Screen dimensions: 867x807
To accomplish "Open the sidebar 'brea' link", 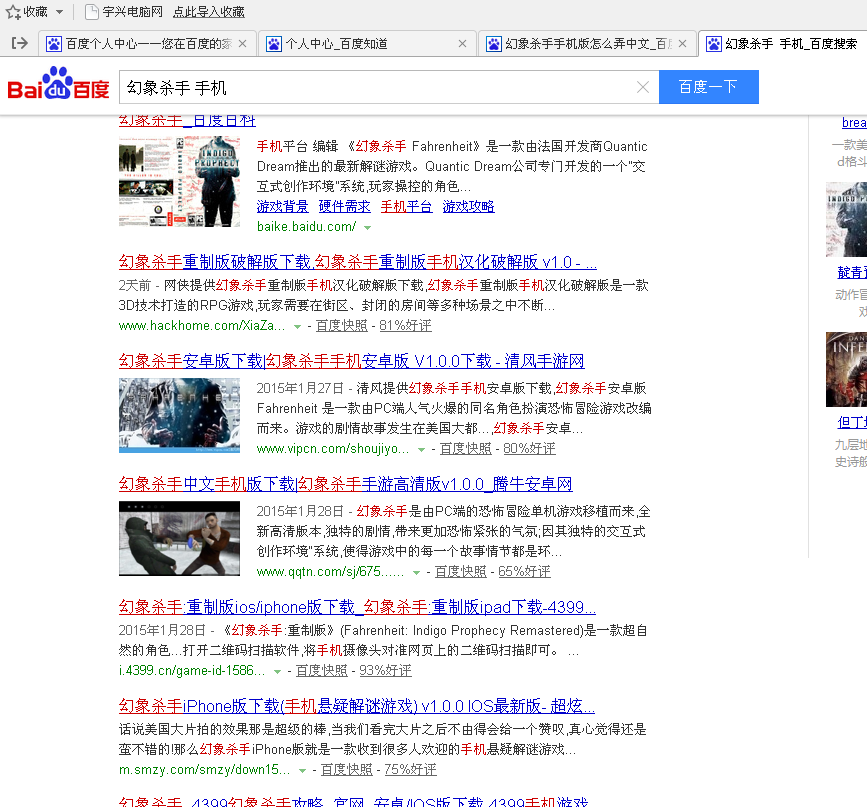I will click(x=854, y=122).
